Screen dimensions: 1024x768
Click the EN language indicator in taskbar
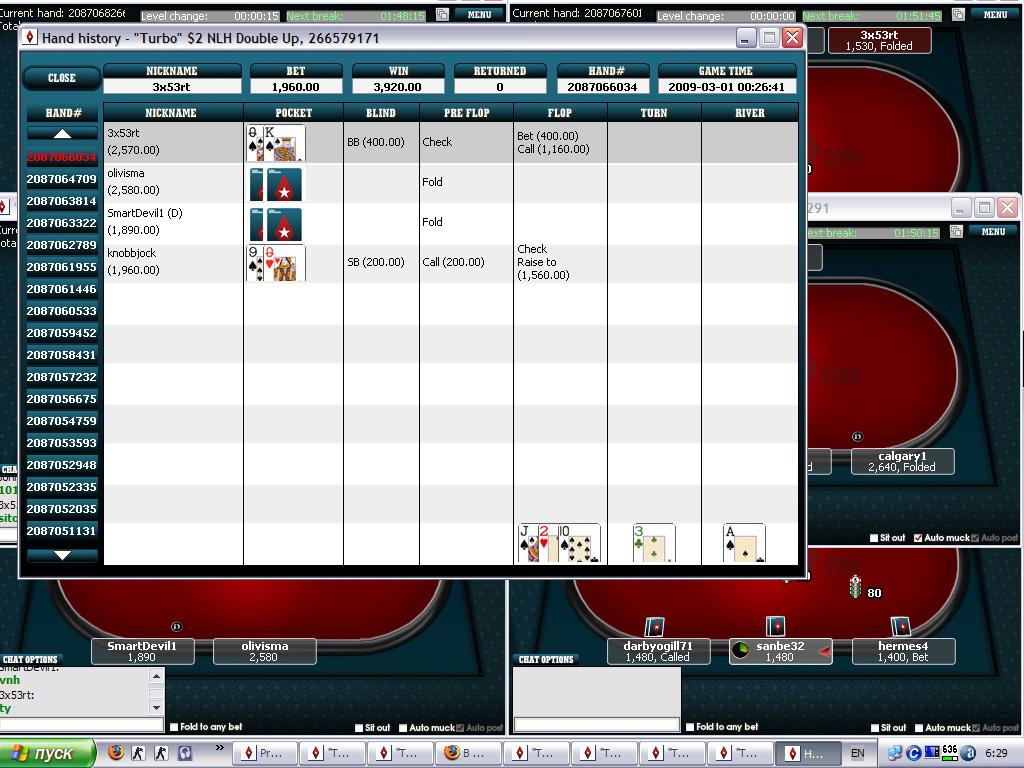pyautogui.click(x=857, y=753)
